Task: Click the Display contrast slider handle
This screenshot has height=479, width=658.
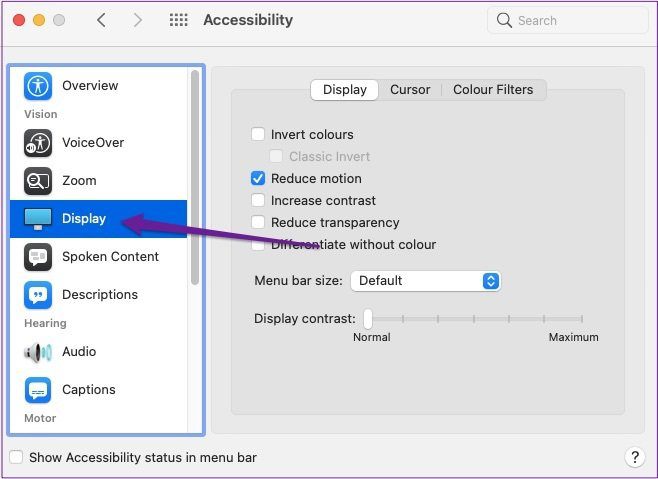Action: click(368, 319)
